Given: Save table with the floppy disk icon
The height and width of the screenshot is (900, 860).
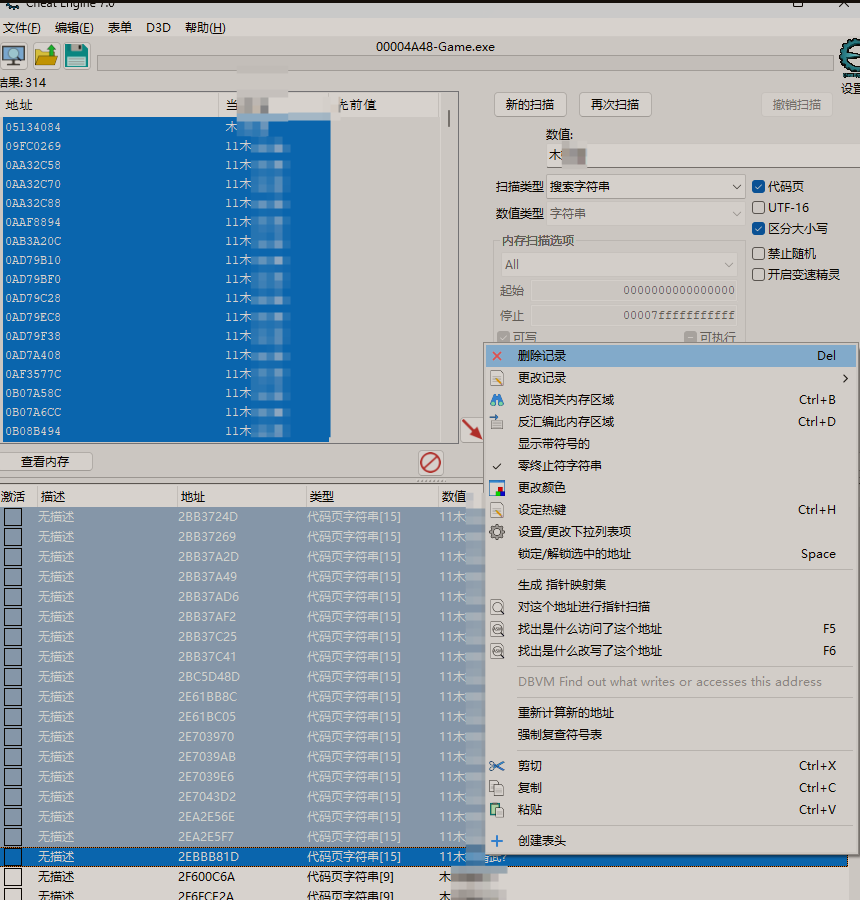Looking at the screenshot, I should tap(76, 56).
